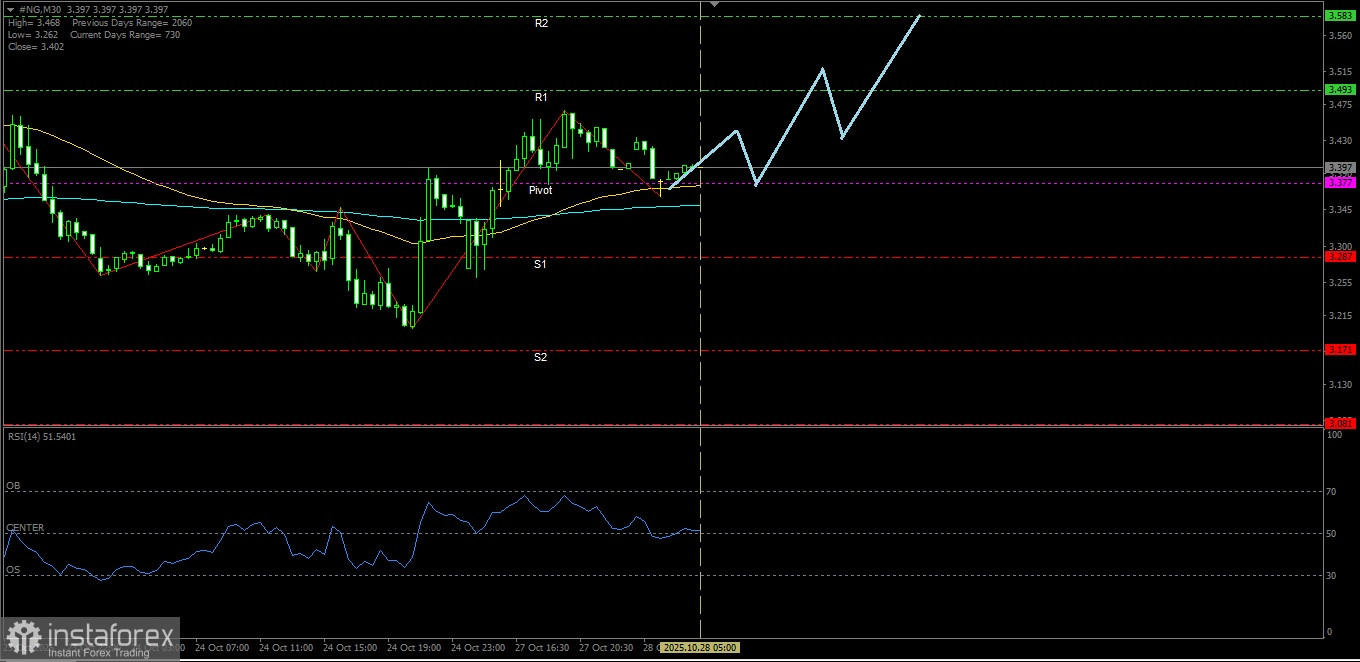Viewport: 1360px width, 662px height.
Task: Click the 24 Oct 11:00 time label
Action: click(288, 648)
